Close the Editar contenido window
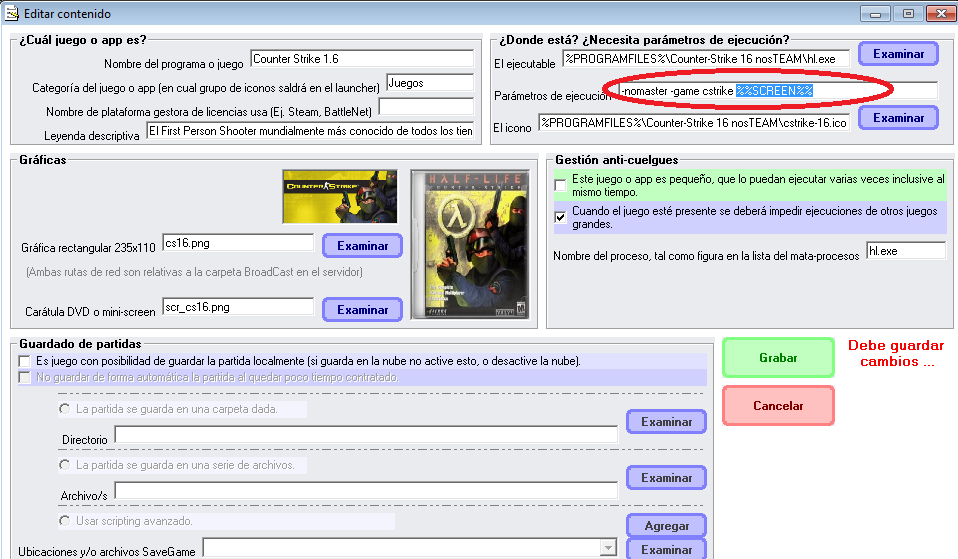 [941, 13]
